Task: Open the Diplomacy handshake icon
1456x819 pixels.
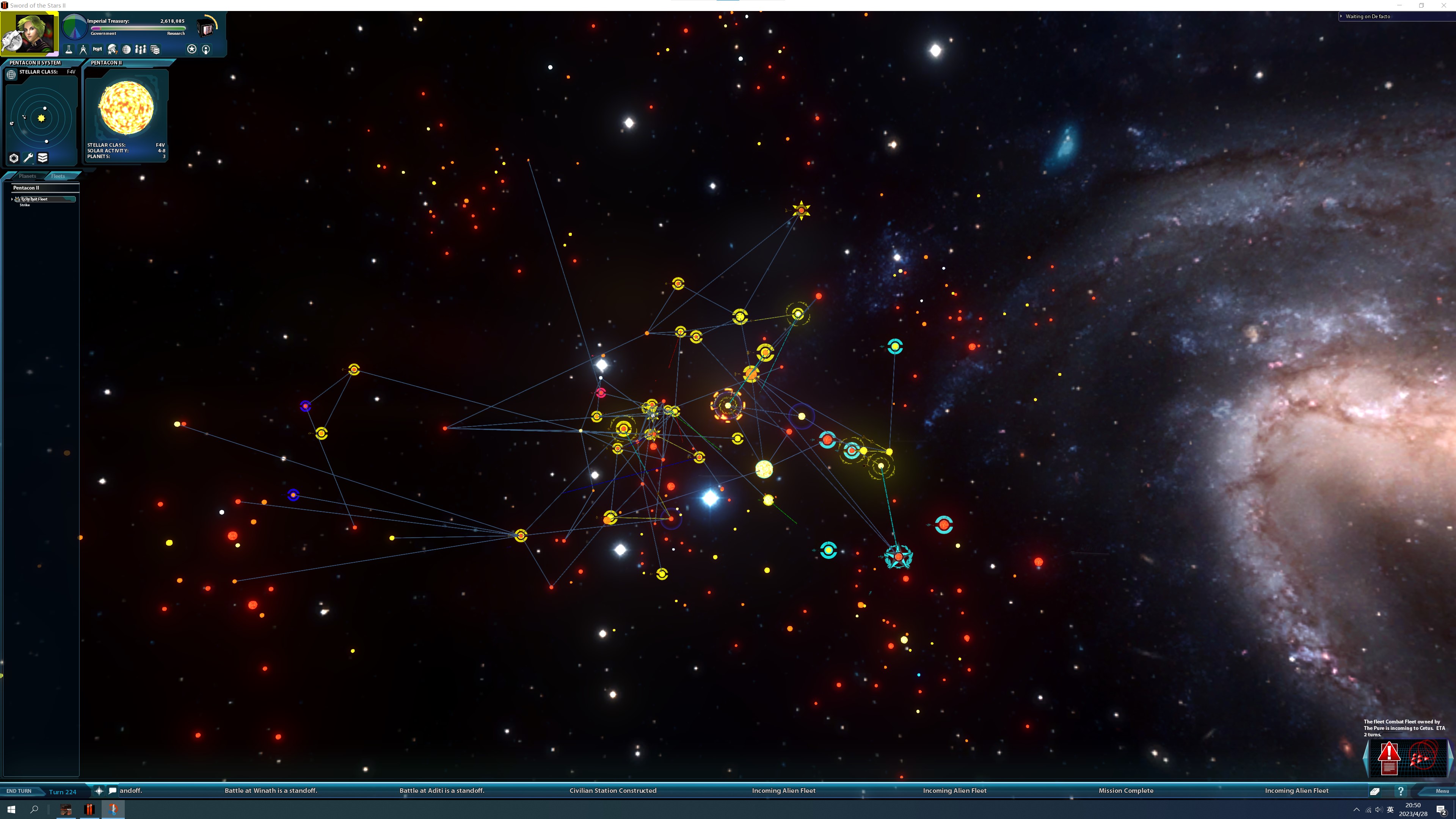Action: point(97,49)
